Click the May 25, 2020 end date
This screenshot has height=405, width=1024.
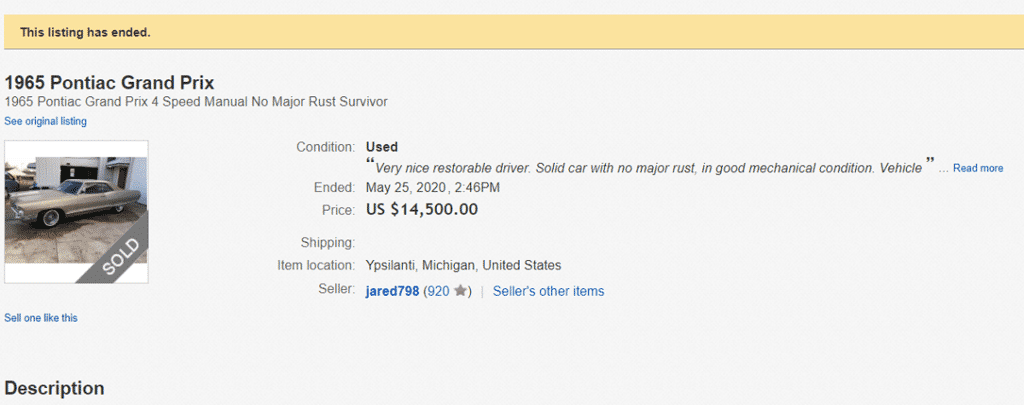pos(433,187)
